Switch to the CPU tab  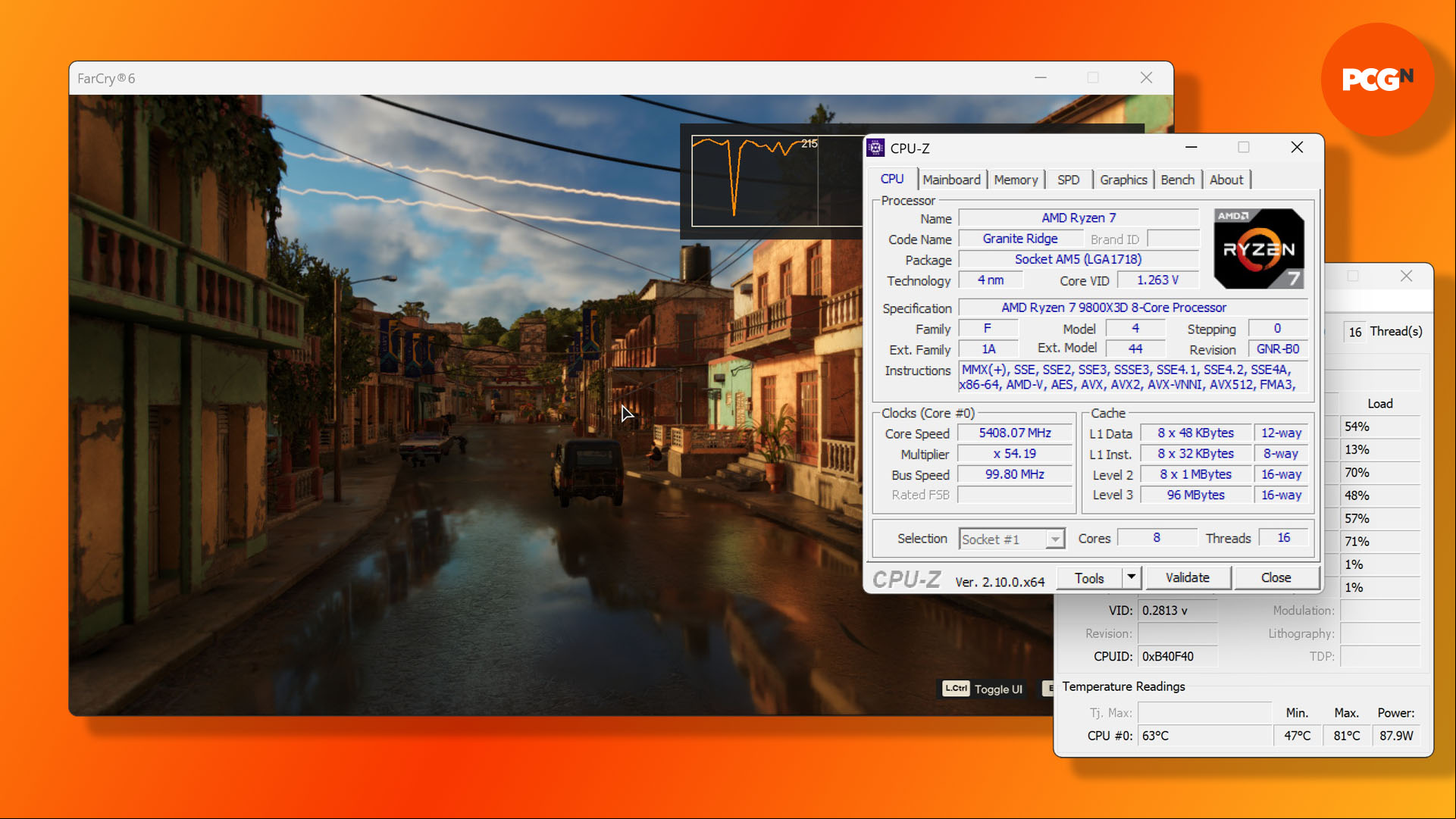pos(892,180)
